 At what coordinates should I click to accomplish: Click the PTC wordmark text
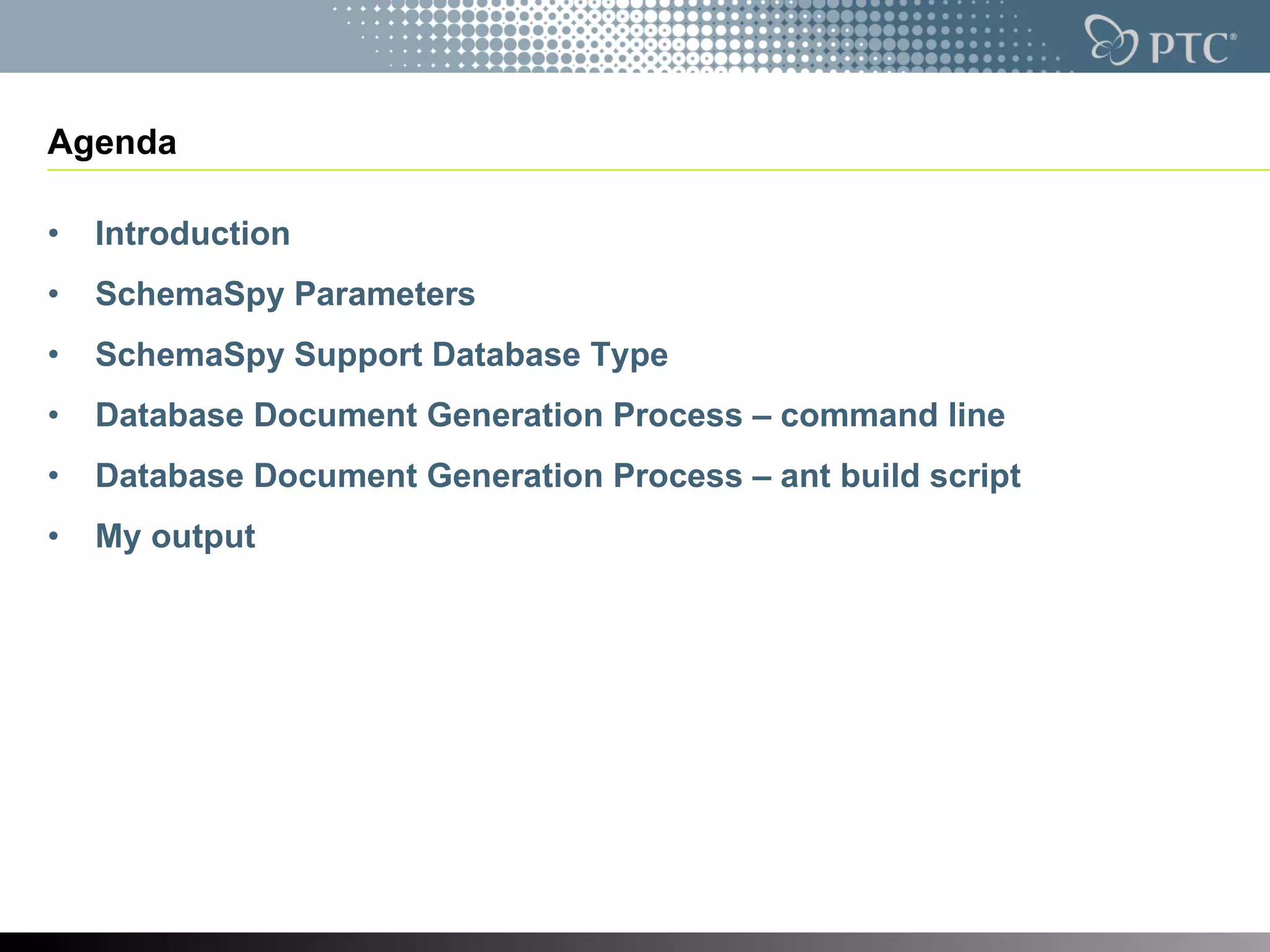[1189, 48]
